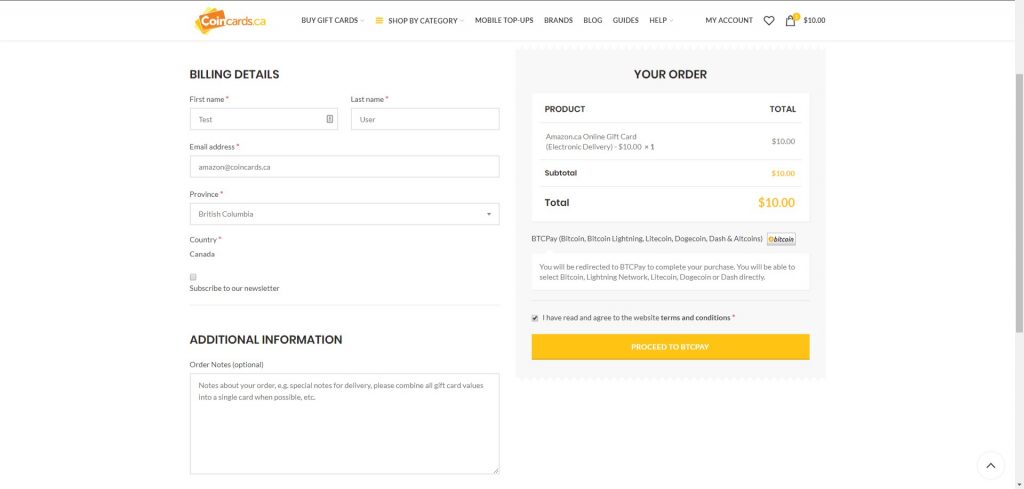The image size is (1024, 489).
Task: Focus the First name input field
Action: (264, 119)
